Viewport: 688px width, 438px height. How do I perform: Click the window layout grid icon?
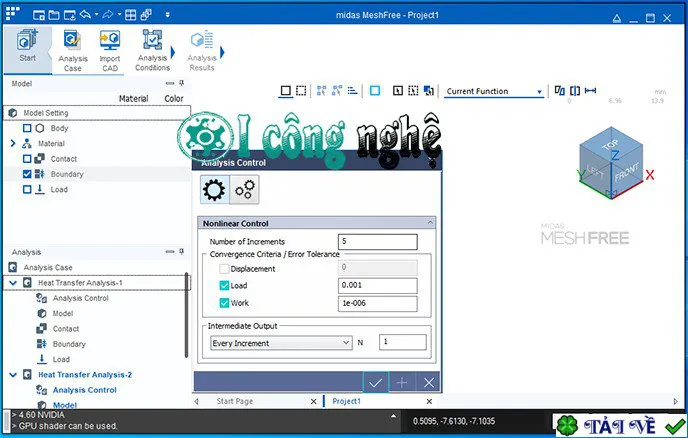pyautogui.click(x=130, y=15)
